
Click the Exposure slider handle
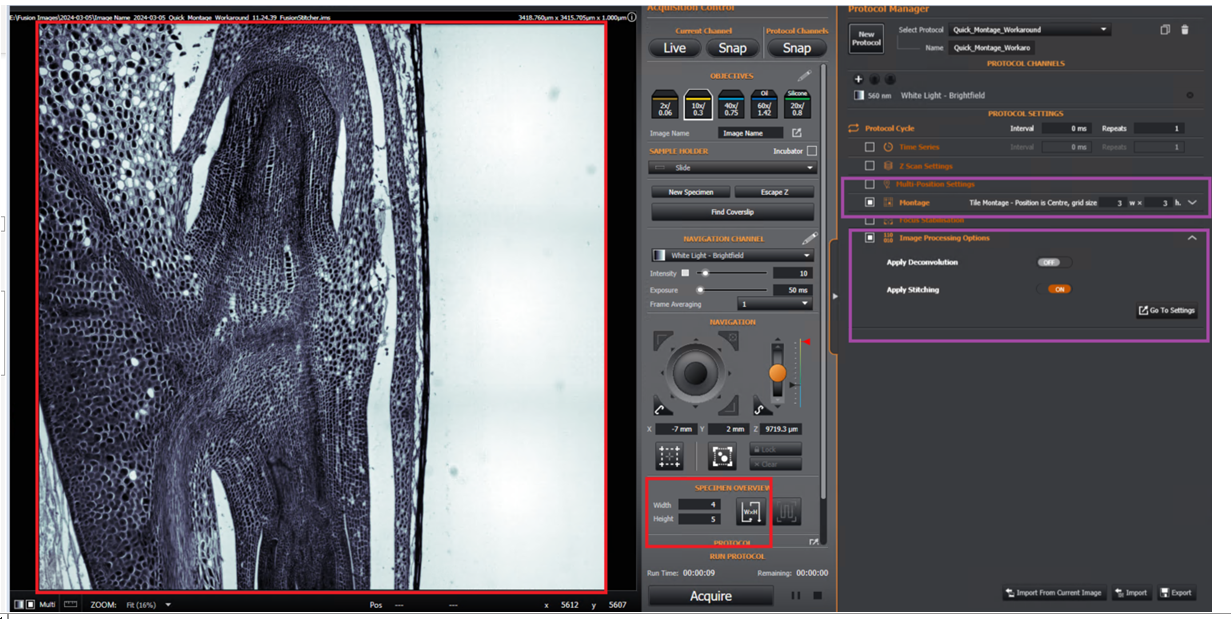(x=700, y=290)
